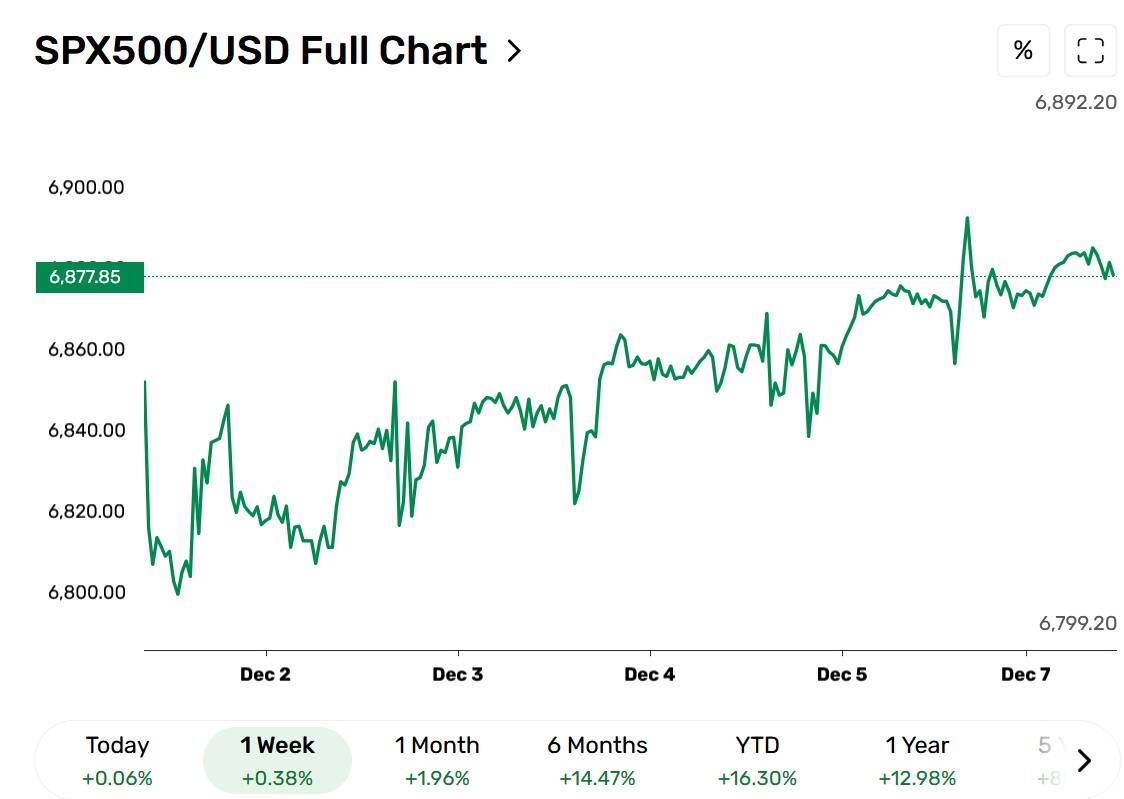
Task: Toggle percent scale with the % icon
Action: pyautogui.click(x=1023, y=50)
